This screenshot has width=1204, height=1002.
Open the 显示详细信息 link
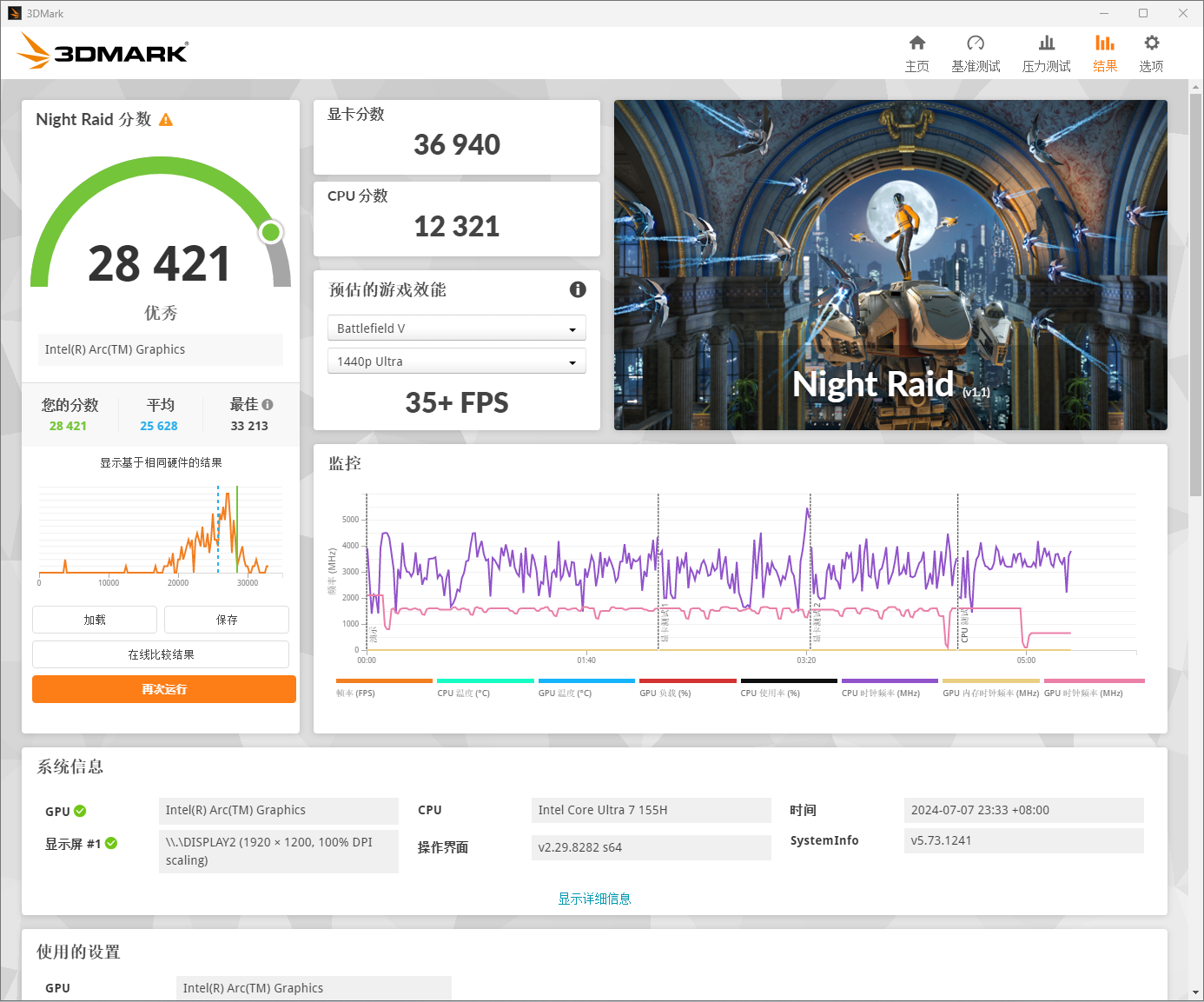pos(594,899)
